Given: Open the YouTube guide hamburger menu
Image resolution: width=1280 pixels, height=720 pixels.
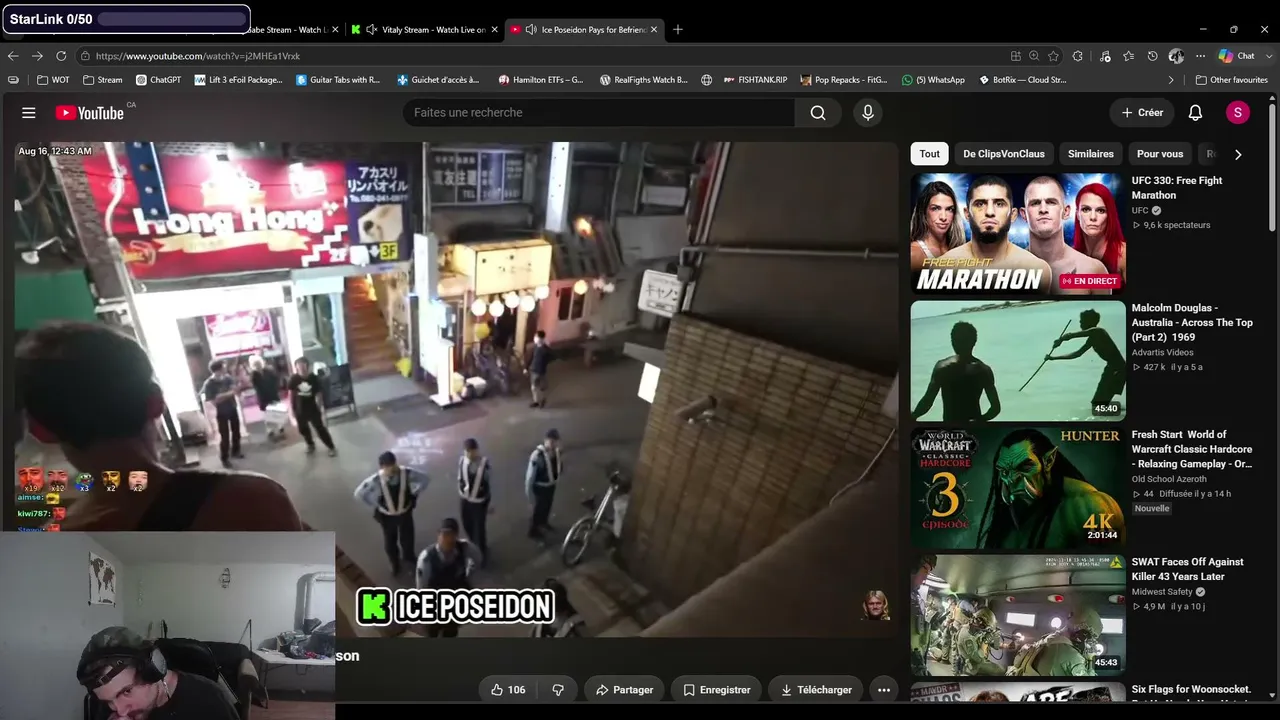Looking at the screenshot, I should pos(29,113).
